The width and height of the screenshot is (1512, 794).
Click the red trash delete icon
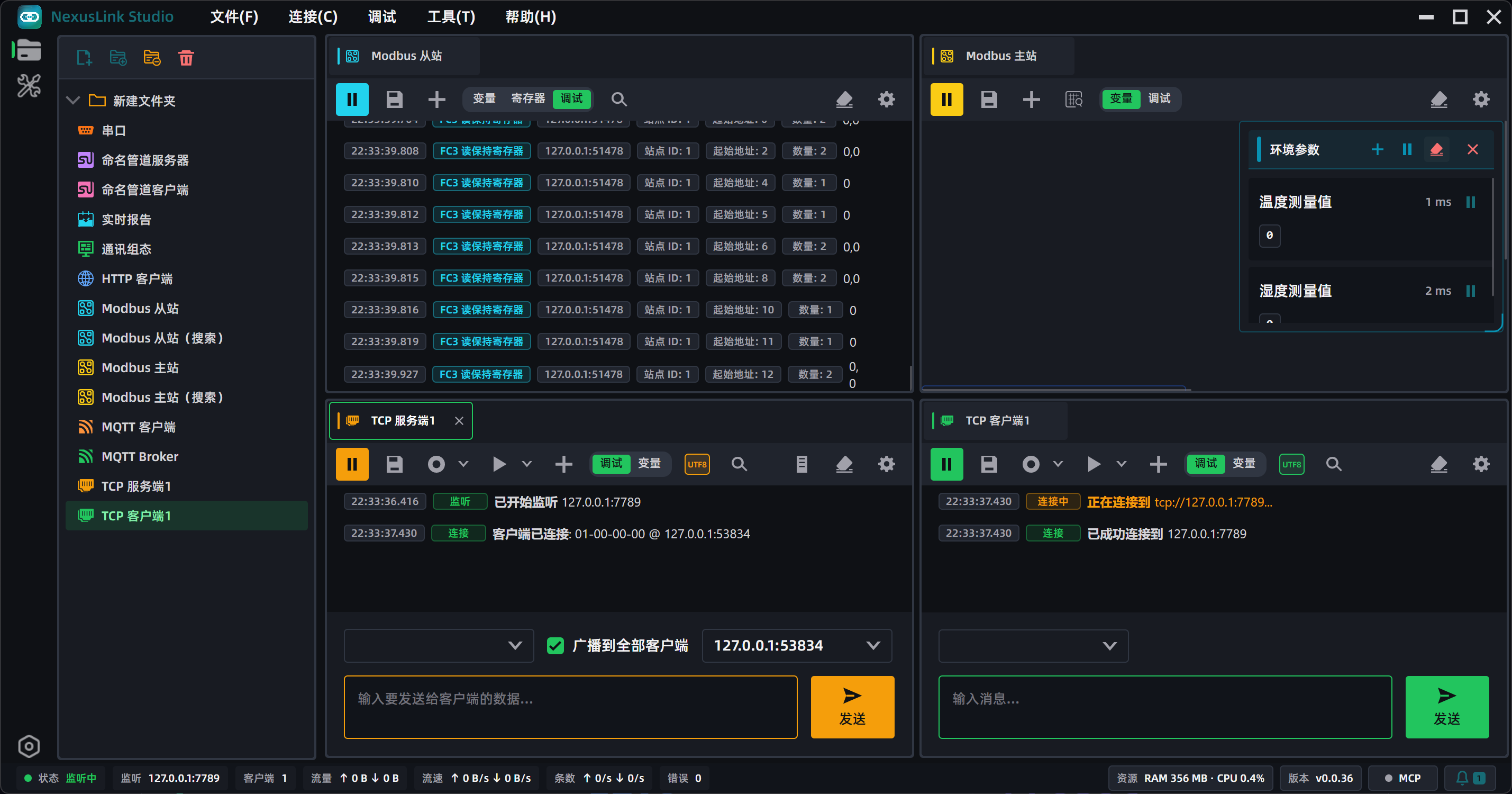pyautogui.click(x=186, y=58)
